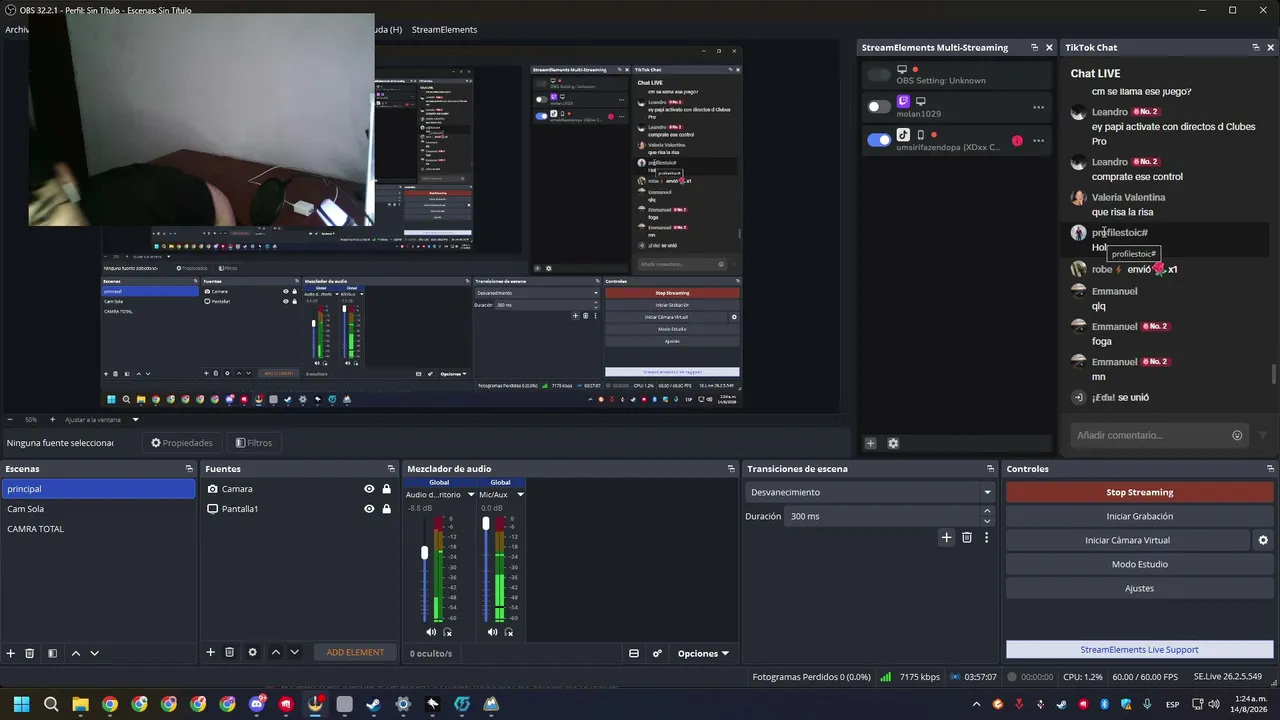The height and width of the screenshot is (720, 1280).
Task: Open StreamElements Live Support link
Action: (x=1139, y=649)
